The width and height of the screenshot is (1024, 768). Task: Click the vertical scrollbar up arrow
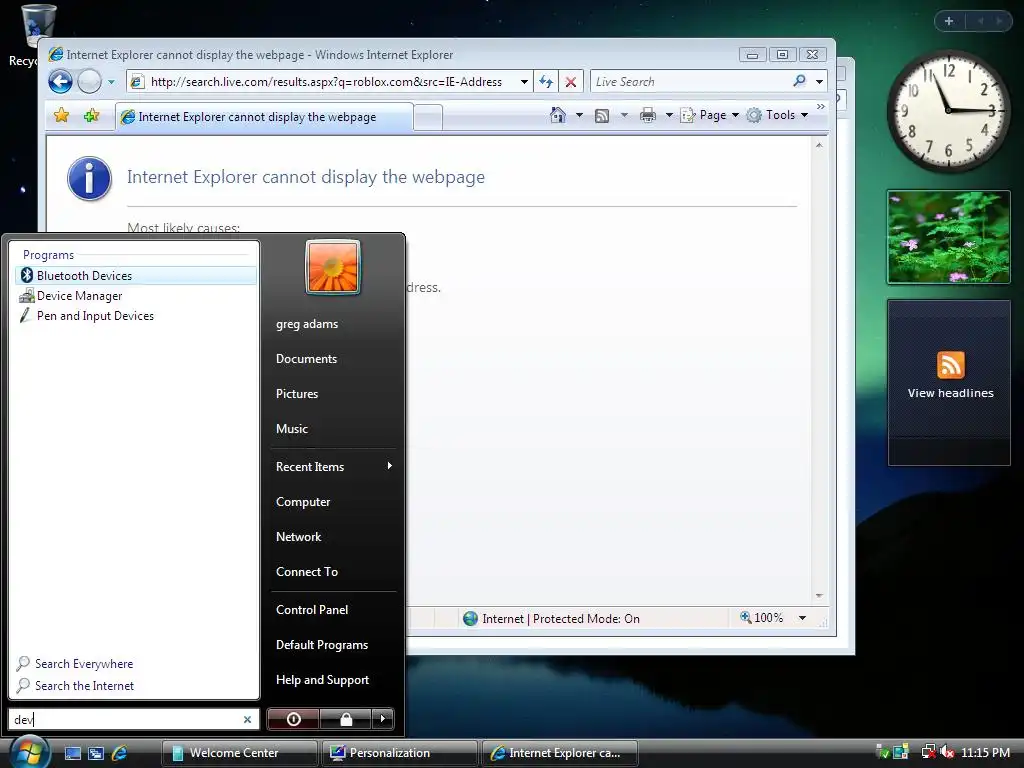[819, 145]
